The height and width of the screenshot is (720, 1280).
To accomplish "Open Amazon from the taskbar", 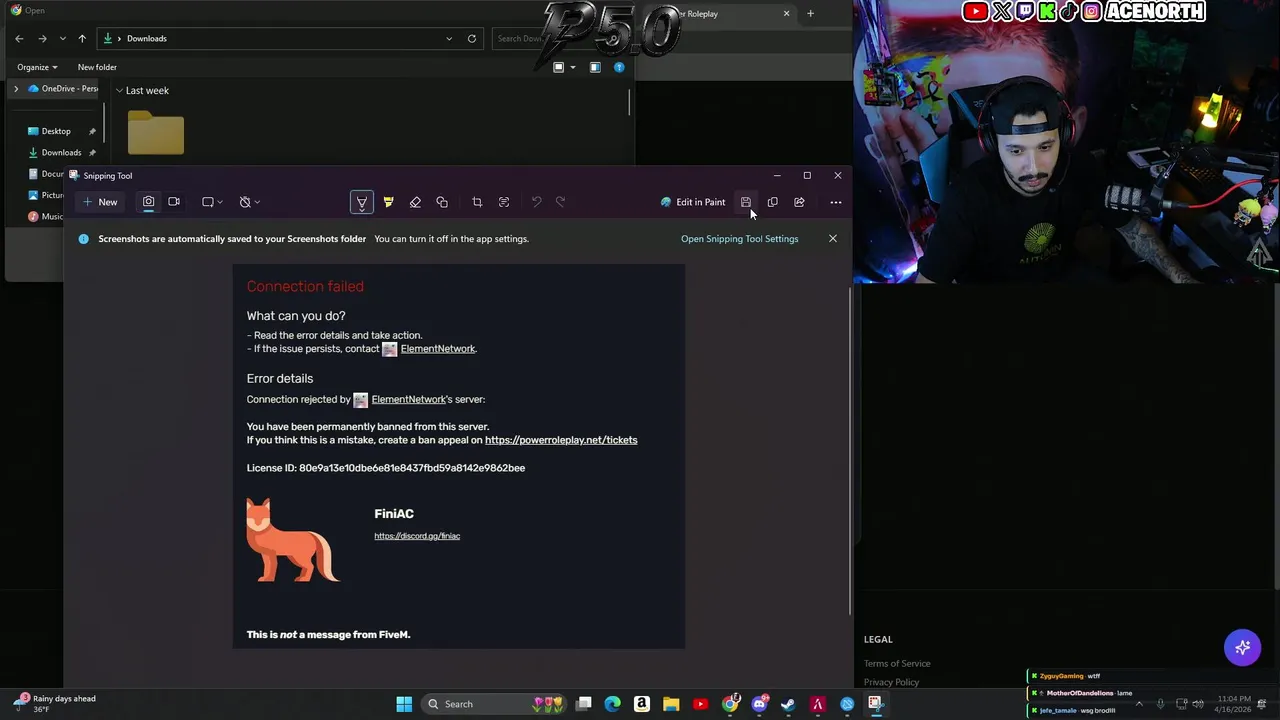I will (642, 704).
